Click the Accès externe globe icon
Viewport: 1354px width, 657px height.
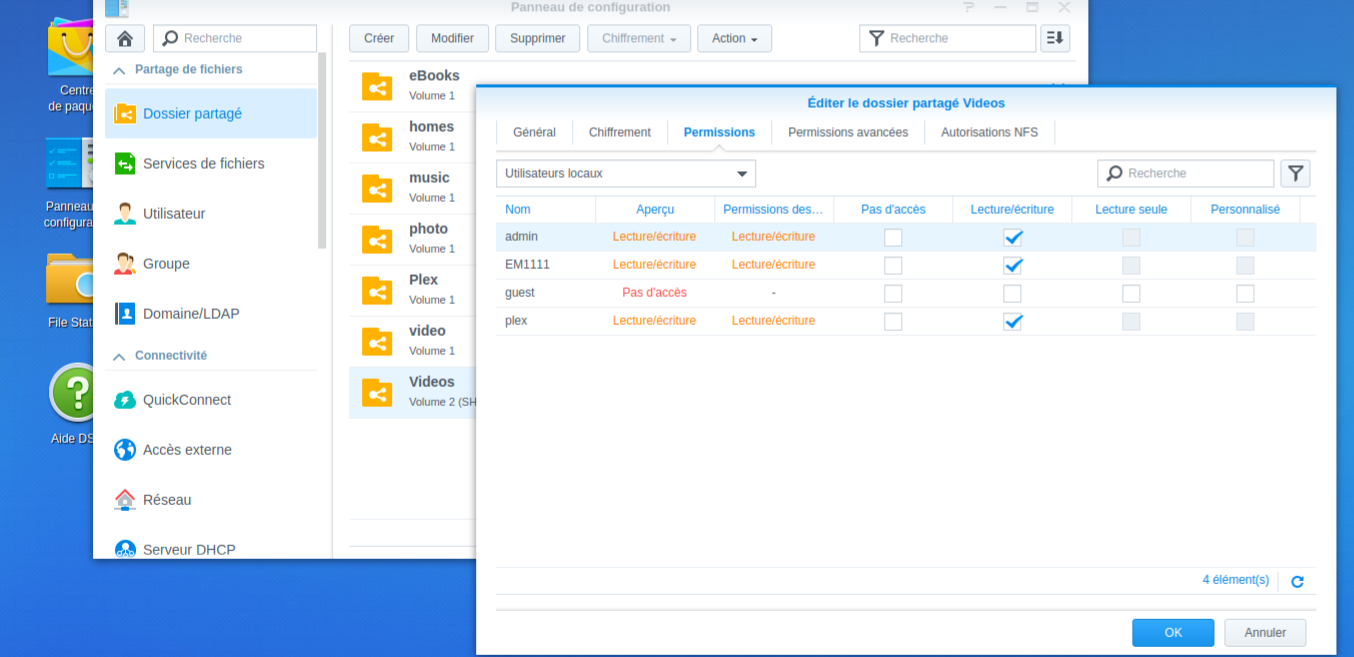tap(125, 450)
